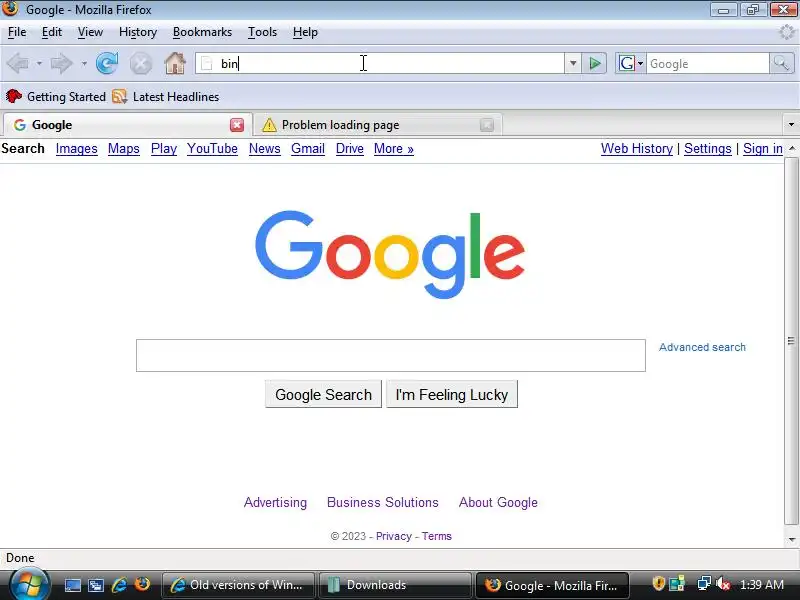The height and width of the screenshot is (600, 800).
Task: Open the About Google link
Action: [498, 503]
